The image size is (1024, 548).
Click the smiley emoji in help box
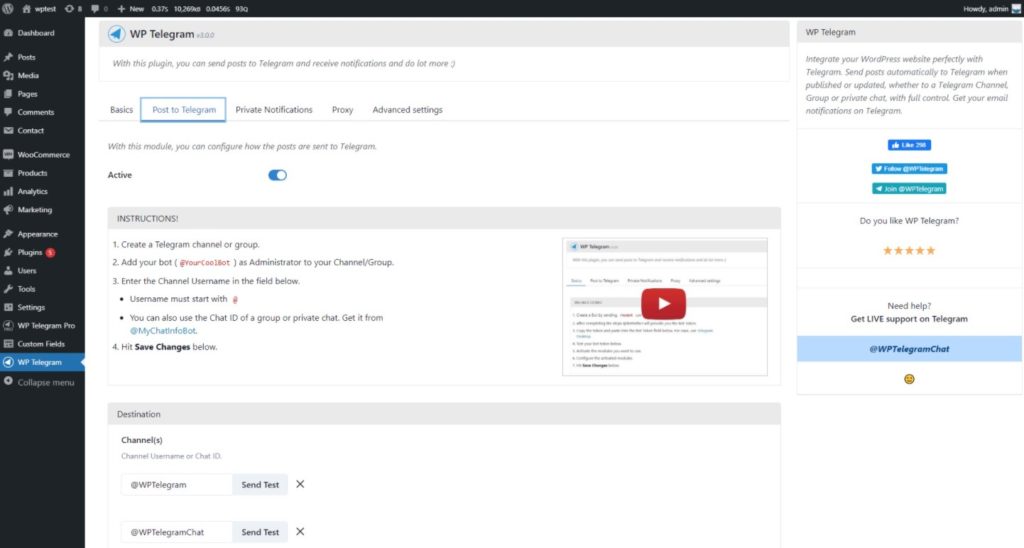coord(909,379)
